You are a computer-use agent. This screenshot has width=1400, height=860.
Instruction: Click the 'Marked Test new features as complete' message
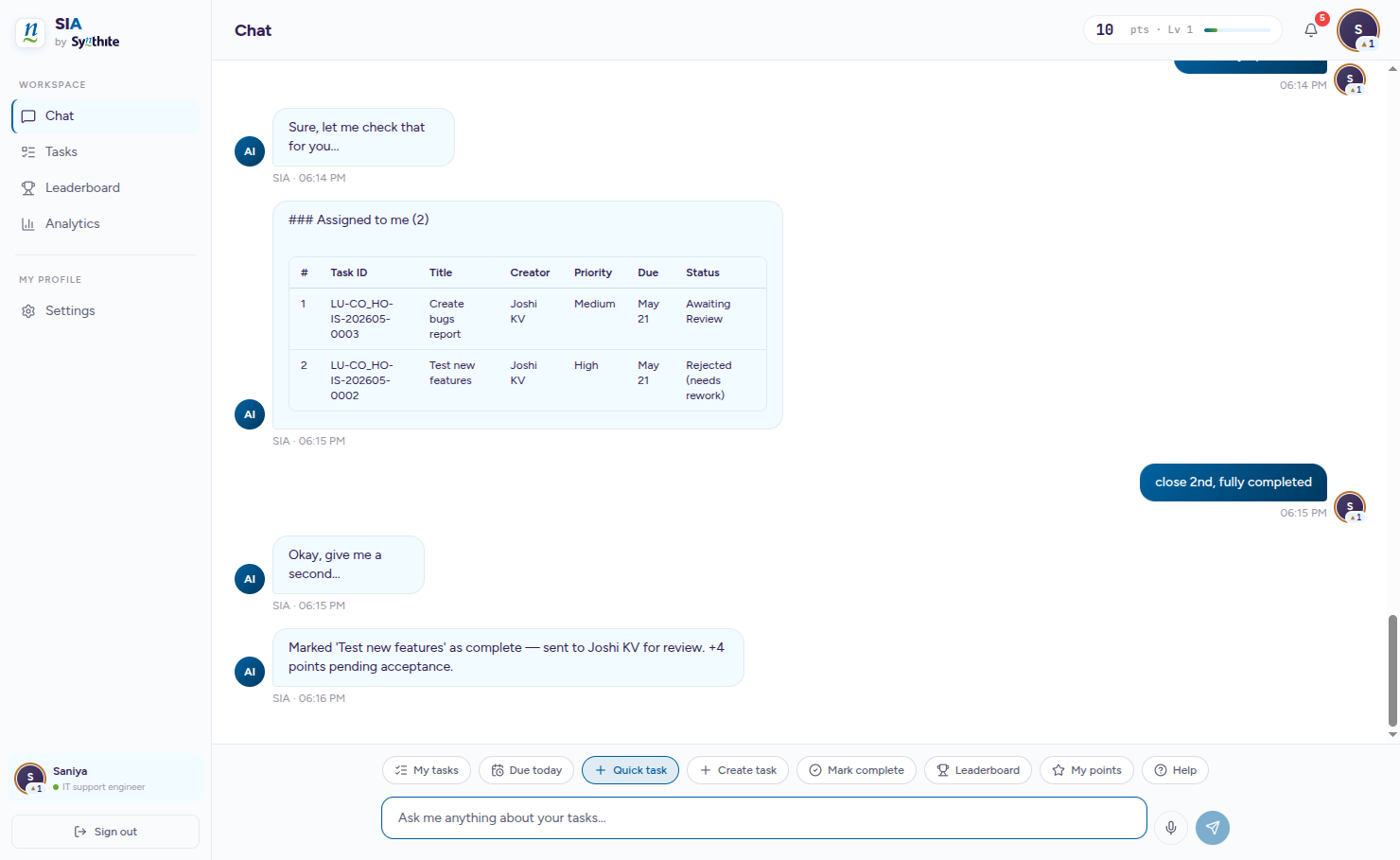point(508,658)
